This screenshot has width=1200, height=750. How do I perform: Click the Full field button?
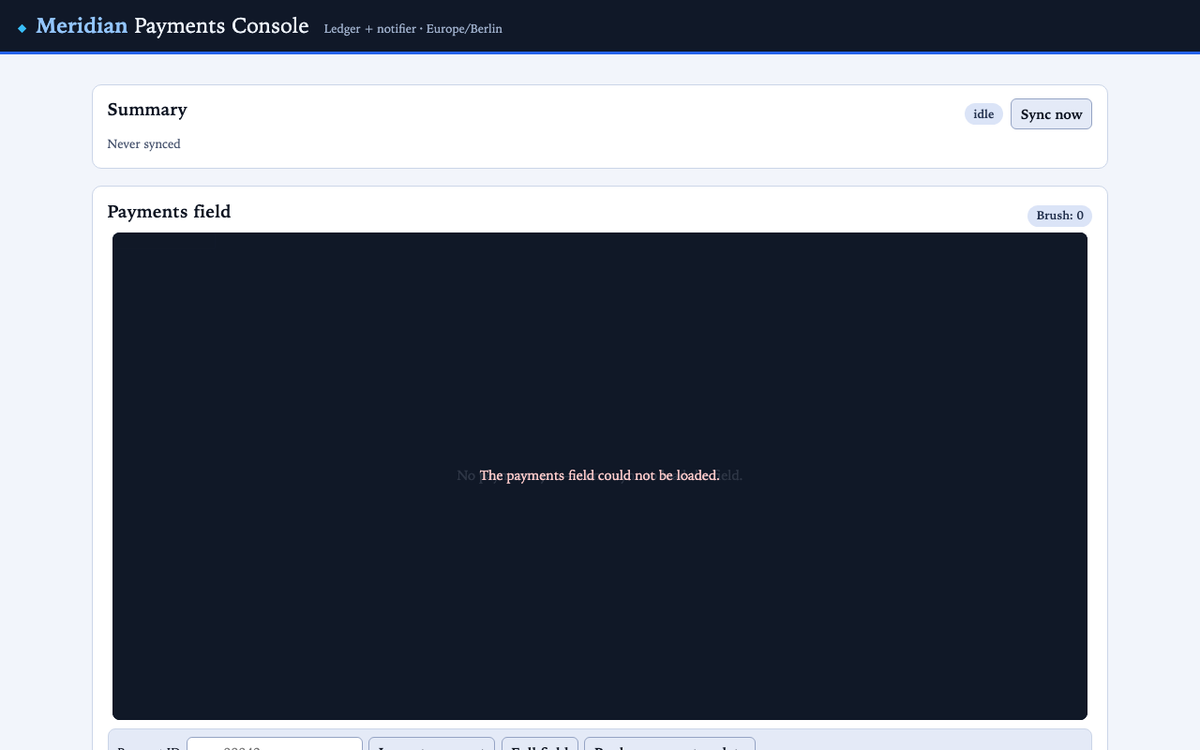540,746
